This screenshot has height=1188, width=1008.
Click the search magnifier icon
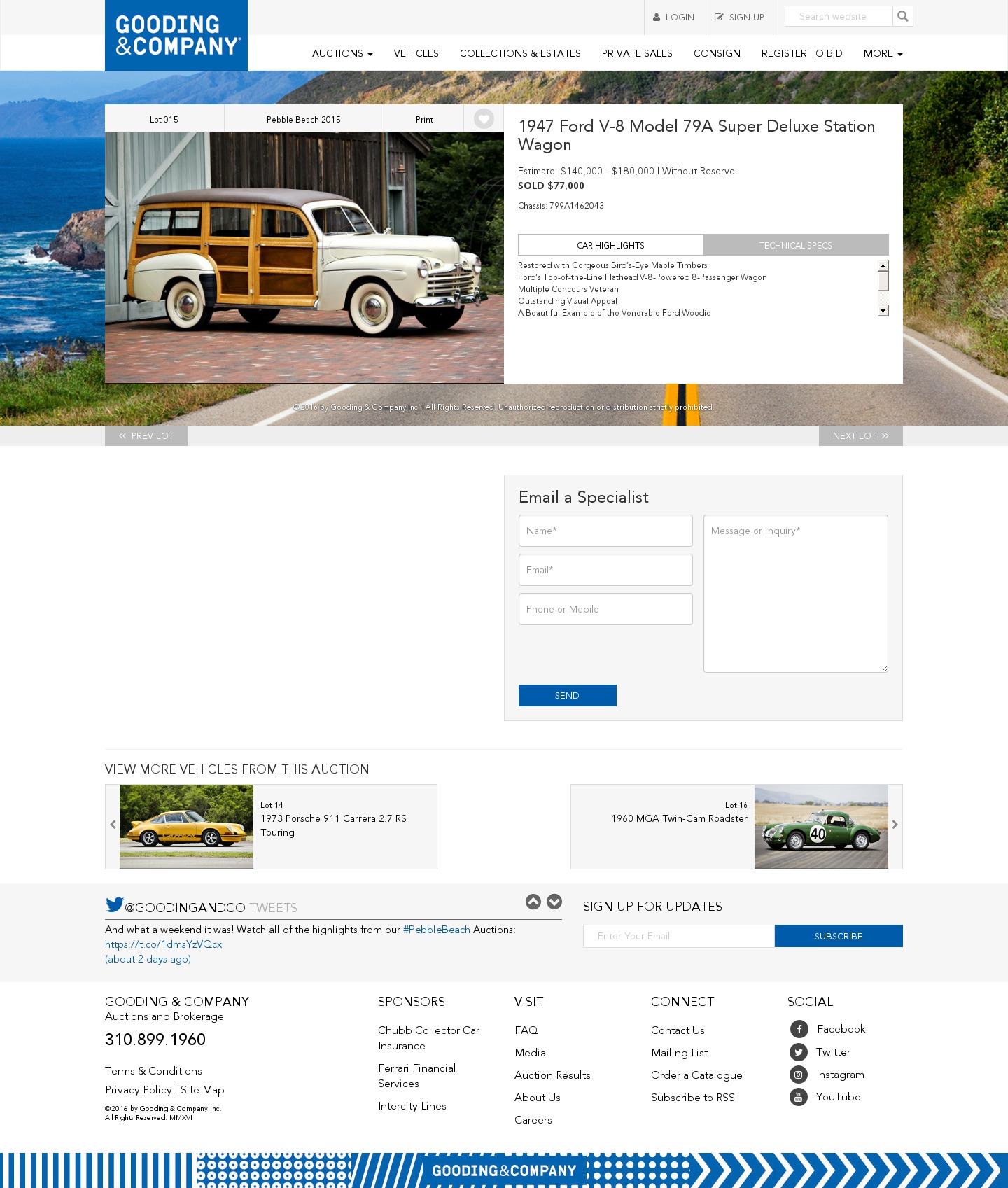coord(903,16)
